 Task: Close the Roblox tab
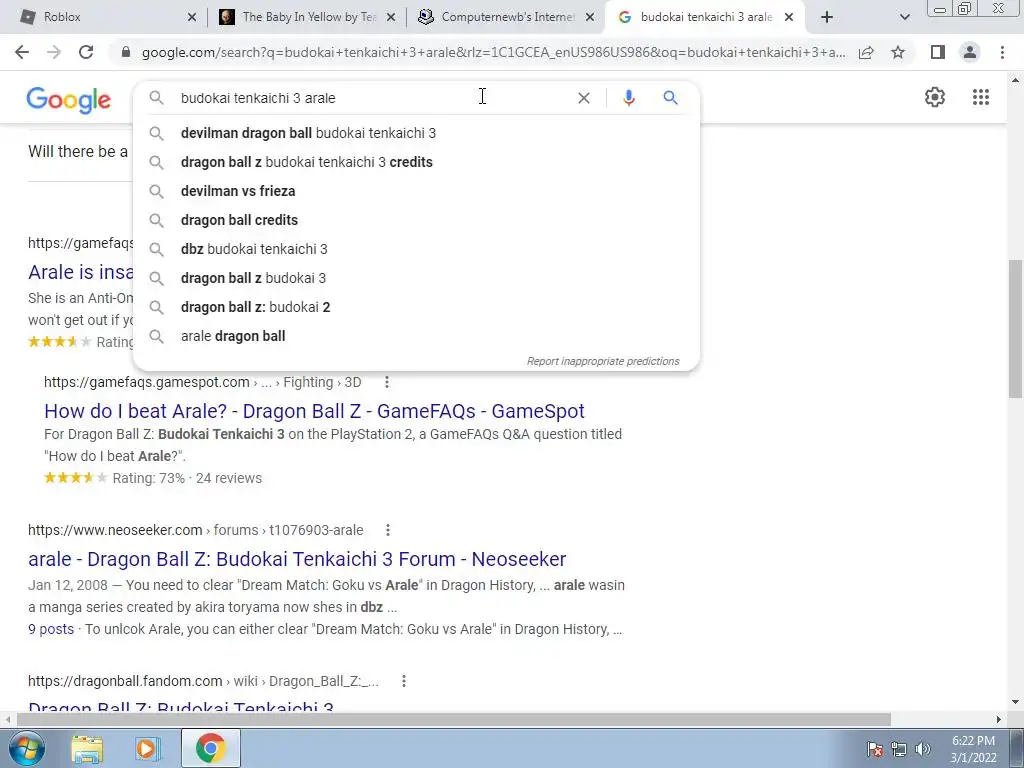pos(192,18)
